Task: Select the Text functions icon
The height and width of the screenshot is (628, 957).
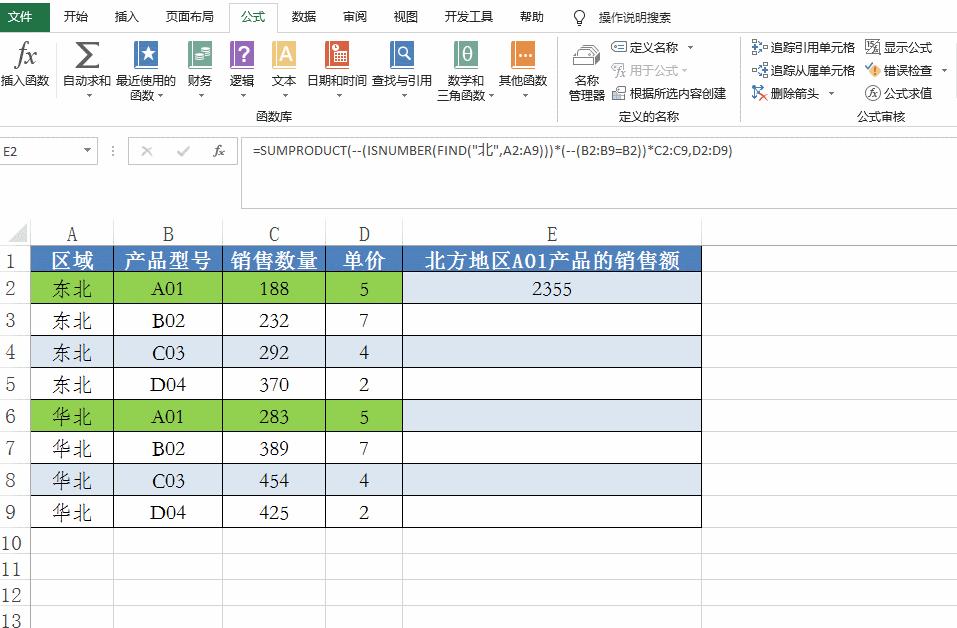Action: coord(283,55)
